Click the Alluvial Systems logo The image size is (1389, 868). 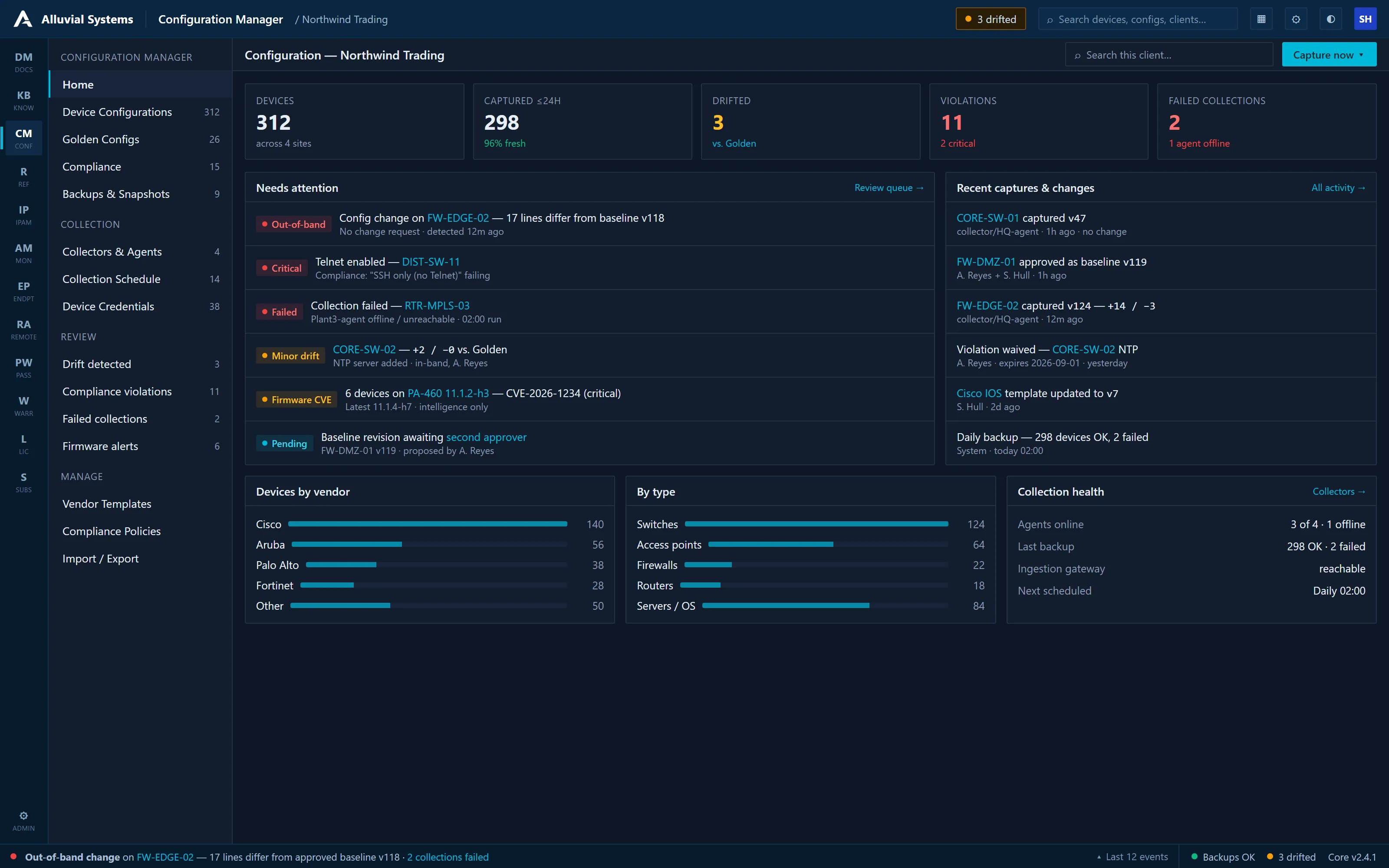73,19
